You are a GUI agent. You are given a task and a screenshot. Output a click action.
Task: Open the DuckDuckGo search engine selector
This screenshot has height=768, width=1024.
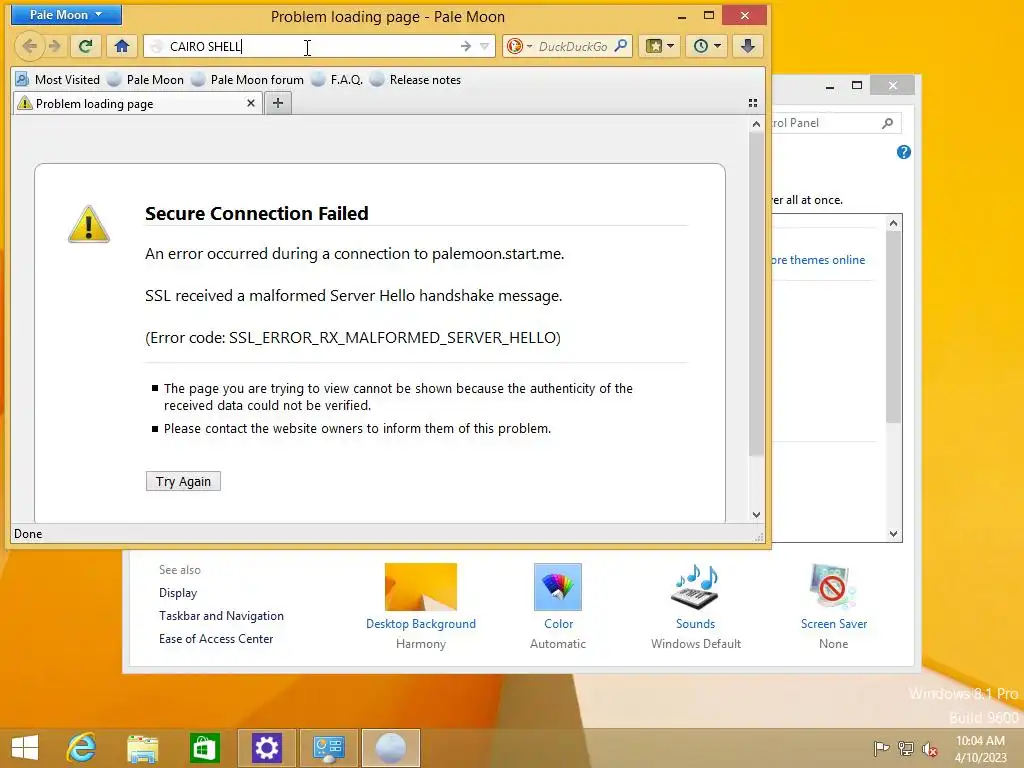(x=520, y=46)
